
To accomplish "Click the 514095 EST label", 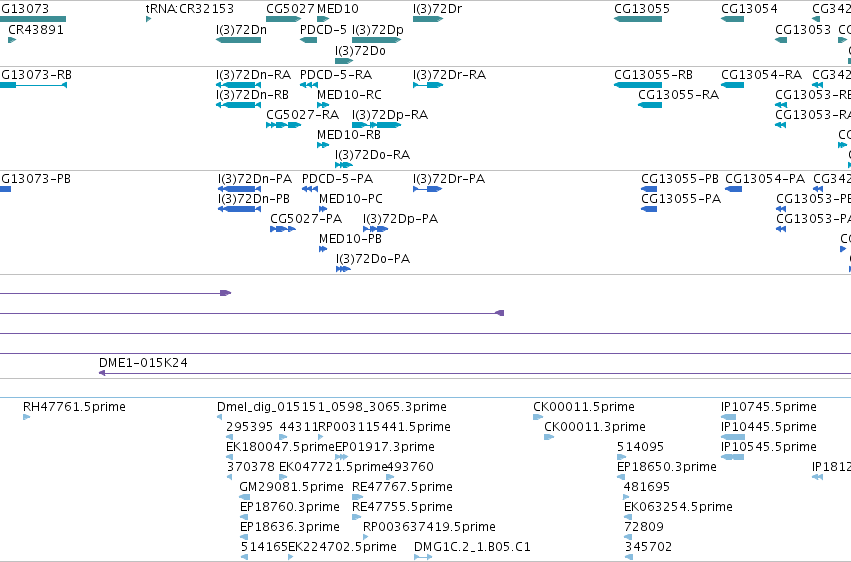I will click(640, 447).
